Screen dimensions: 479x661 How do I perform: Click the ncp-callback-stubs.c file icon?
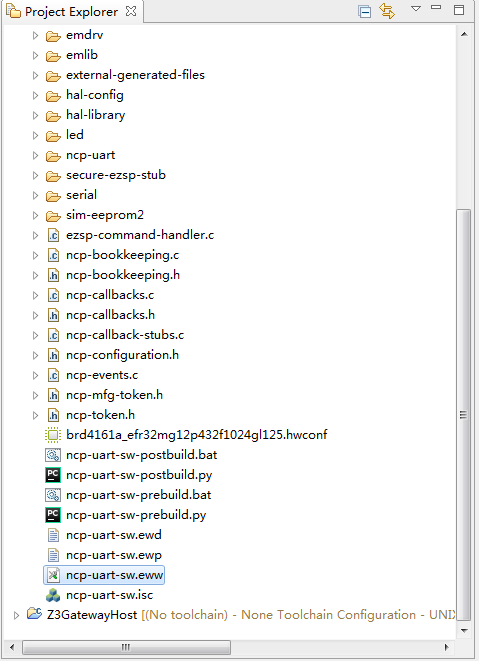(53, 336)
